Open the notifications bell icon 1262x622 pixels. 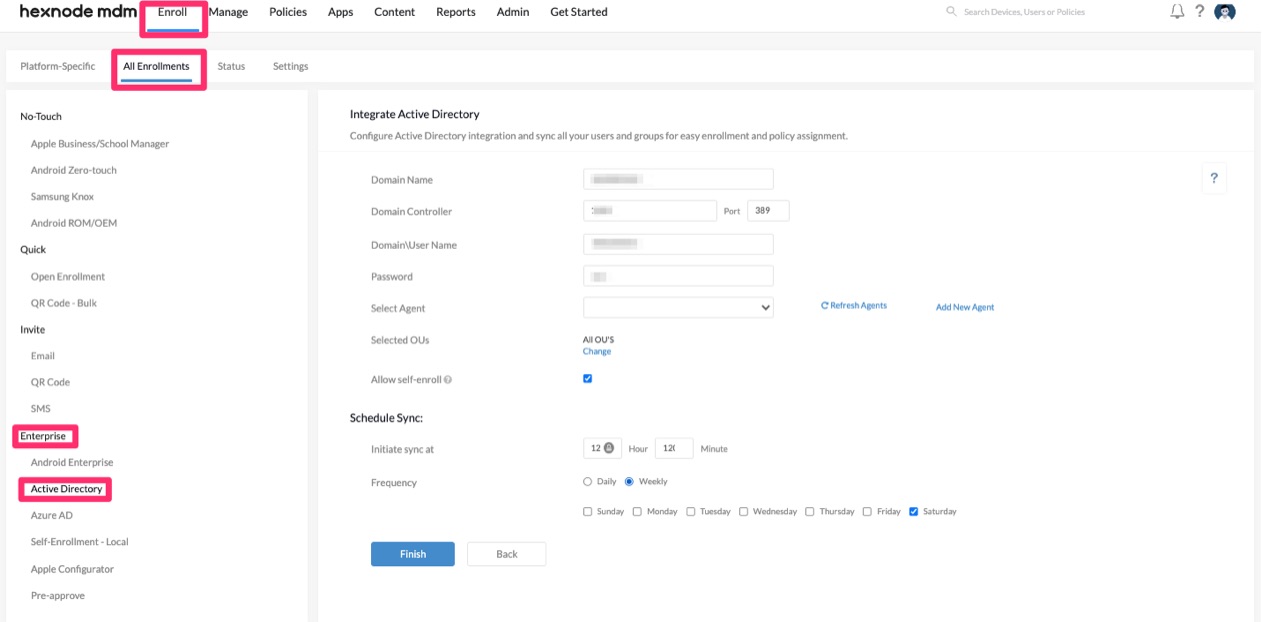[1177, 12]
